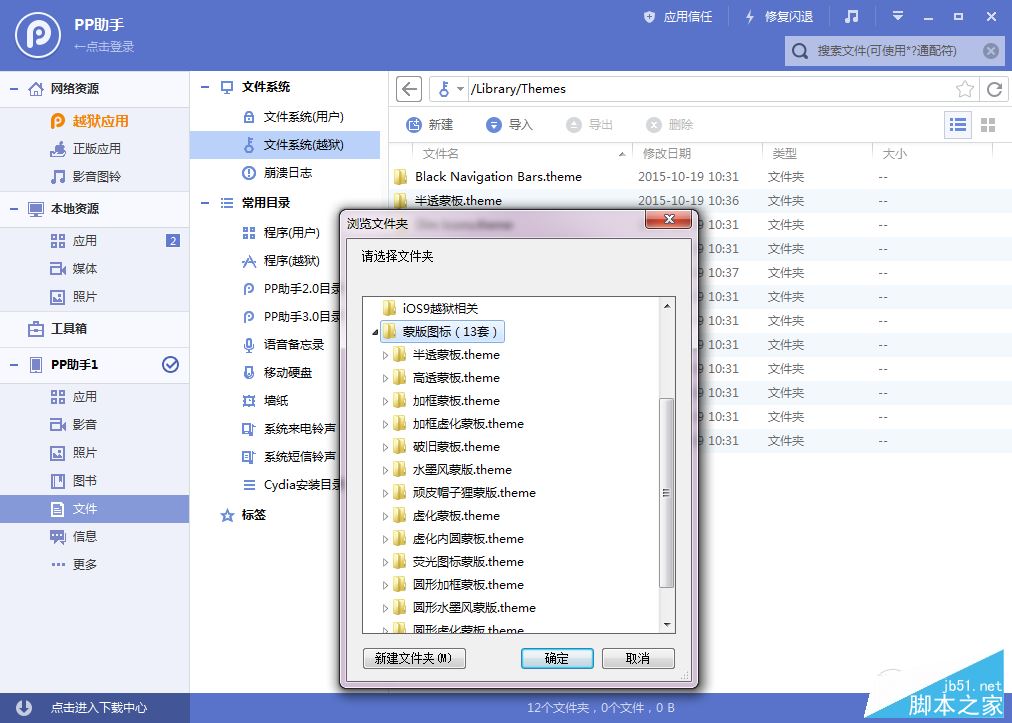Expand 水墨风蒙版.theme folder in dialog
The image size is (1012, 723).
[385, 470]
